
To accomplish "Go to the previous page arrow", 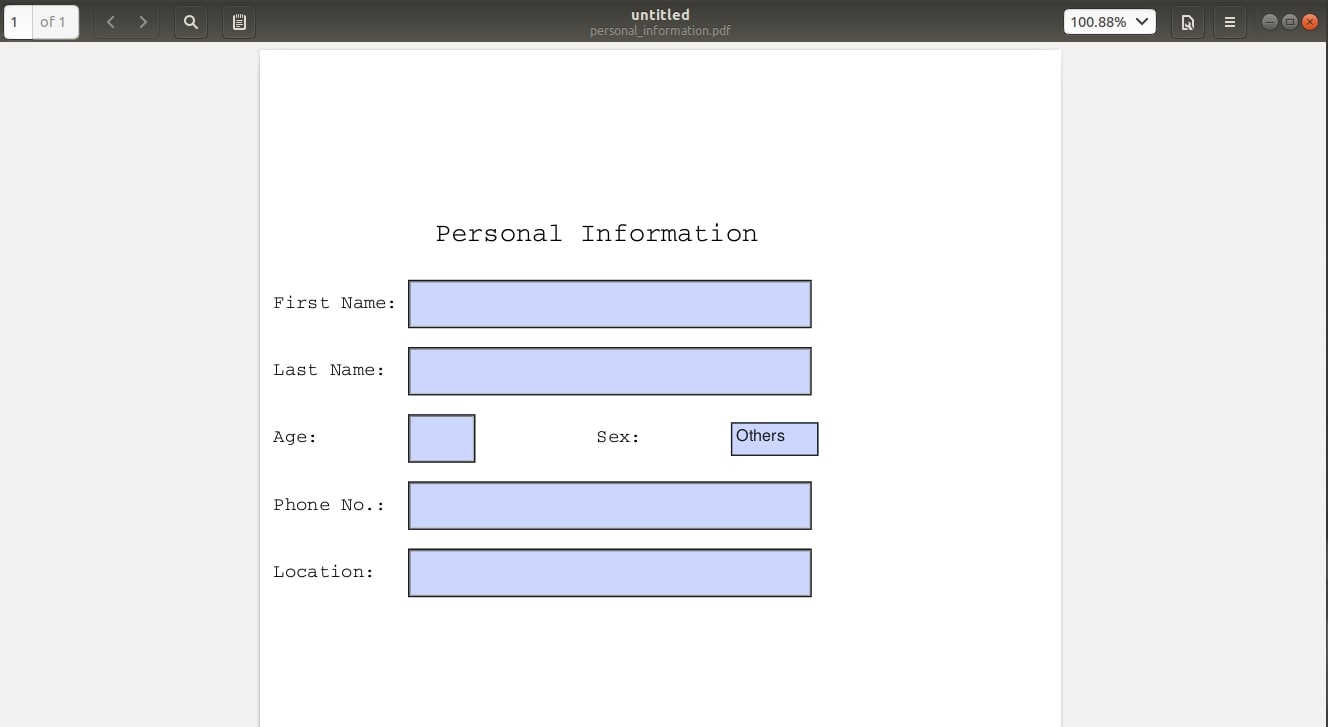I will pos(111,22).
